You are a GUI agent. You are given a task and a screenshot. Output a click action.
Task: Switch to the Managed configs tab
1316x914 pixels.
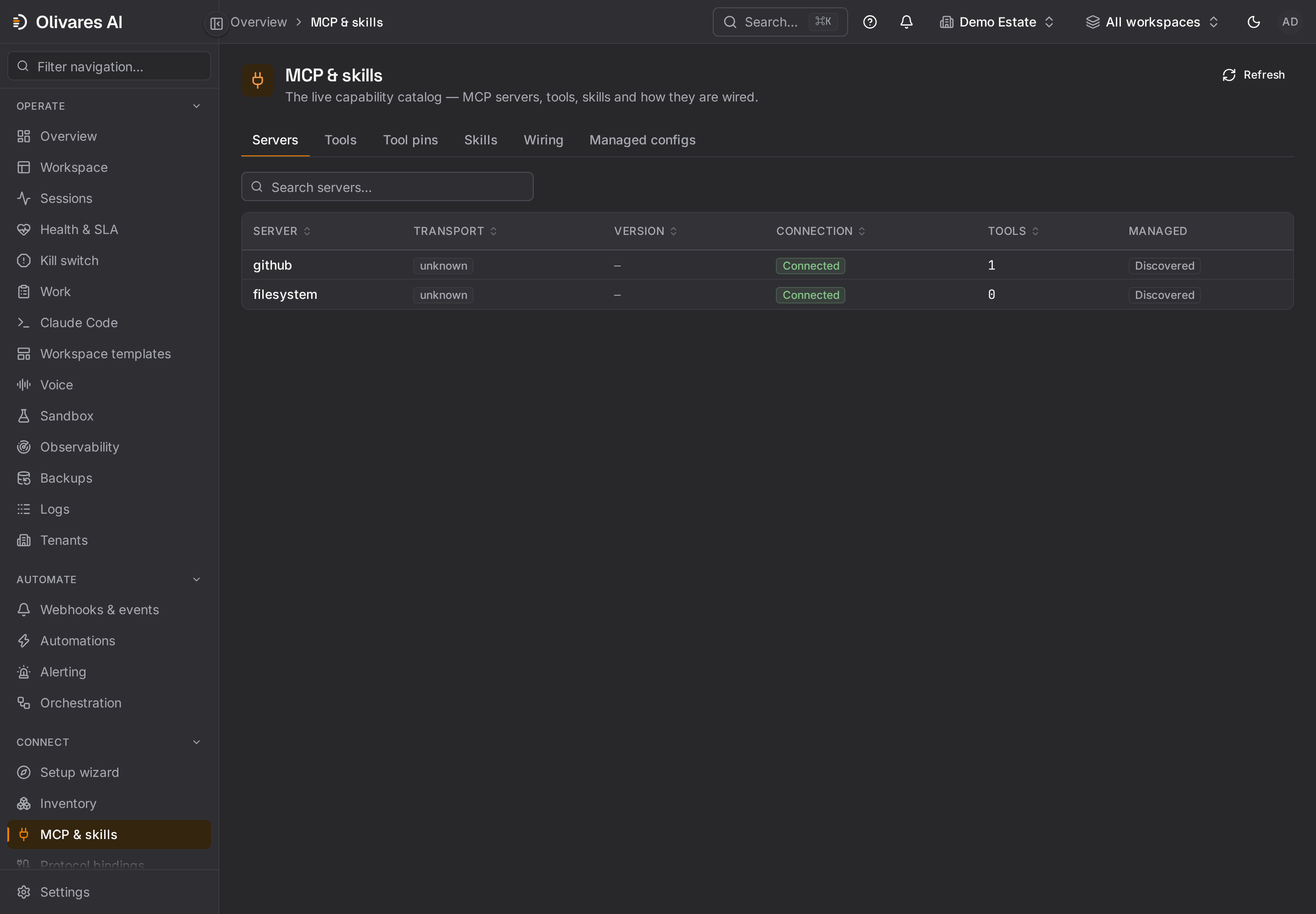click(x=642, y=140)
